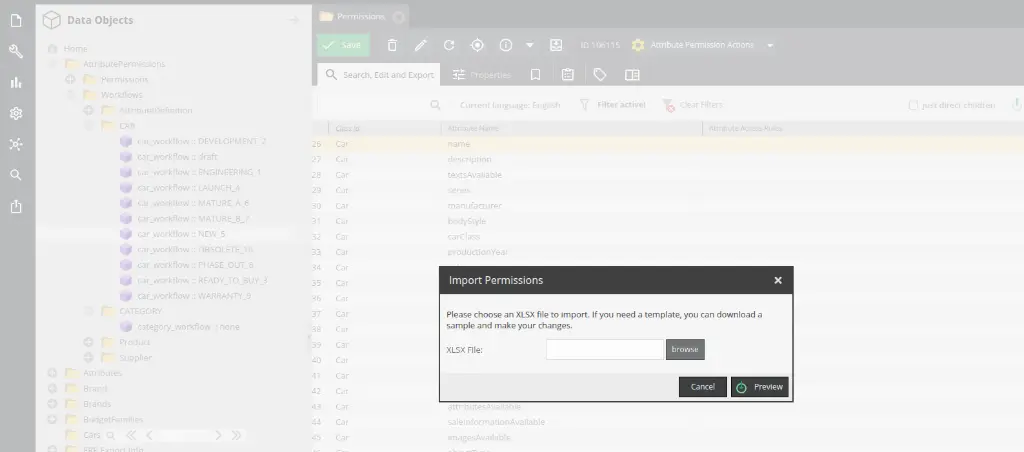Image resolution: width=1024 pixels, height=452 pixels.
Task: Click the export share icon in sidebar
Action: click(16, 206)
